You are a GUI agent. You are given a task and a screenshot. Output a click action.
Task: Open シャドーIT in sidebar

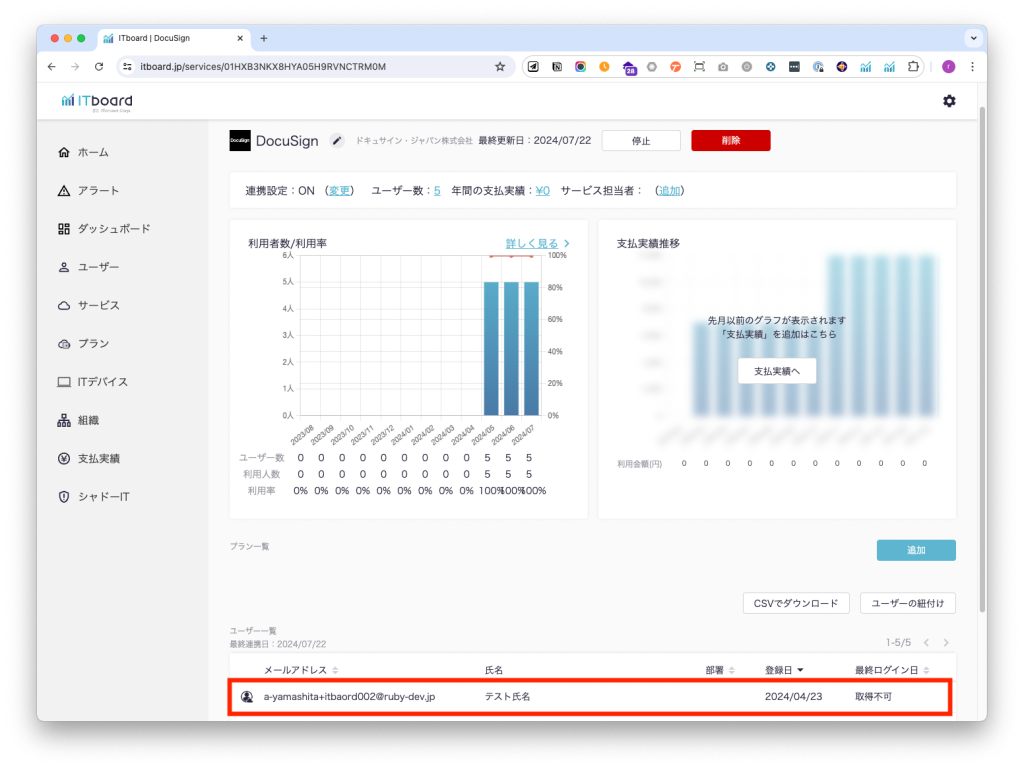tap(103, 497)
